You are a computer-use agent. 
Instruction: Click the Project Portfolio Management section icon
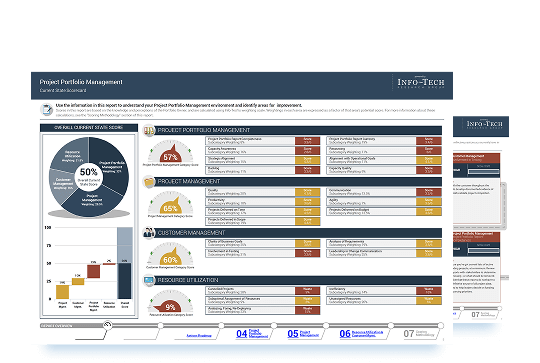[x=149, y=131]
